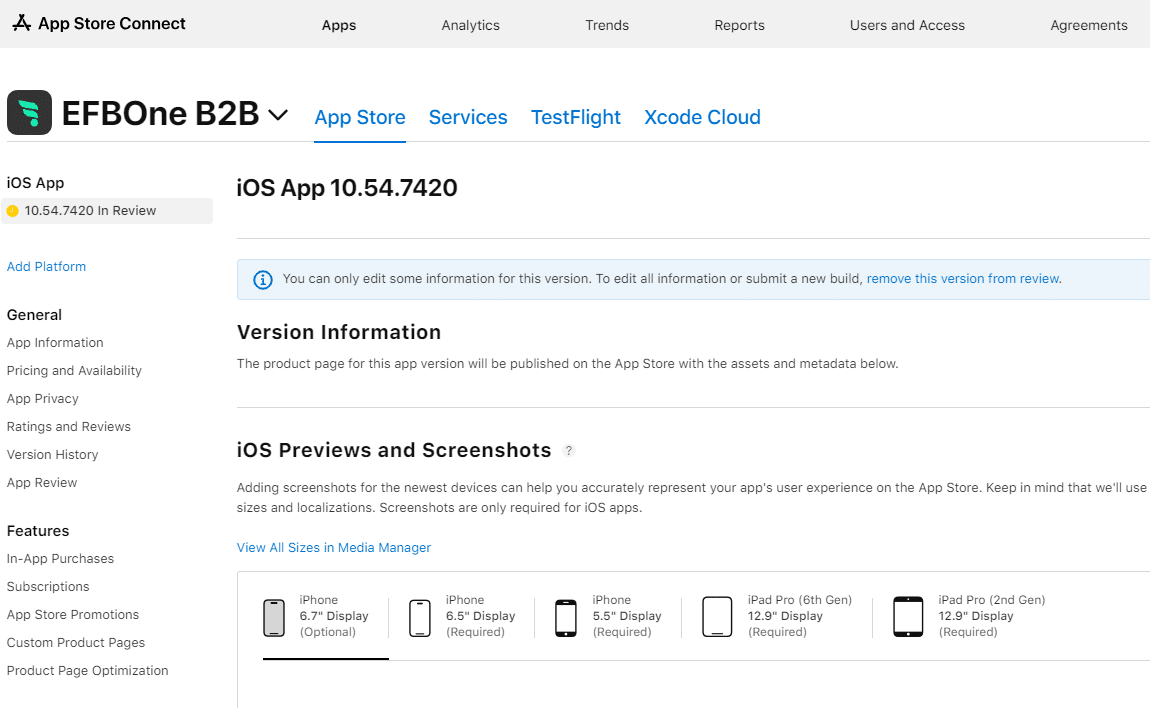Open Product Page Optimization in the sidebar

tap(87, 671)
